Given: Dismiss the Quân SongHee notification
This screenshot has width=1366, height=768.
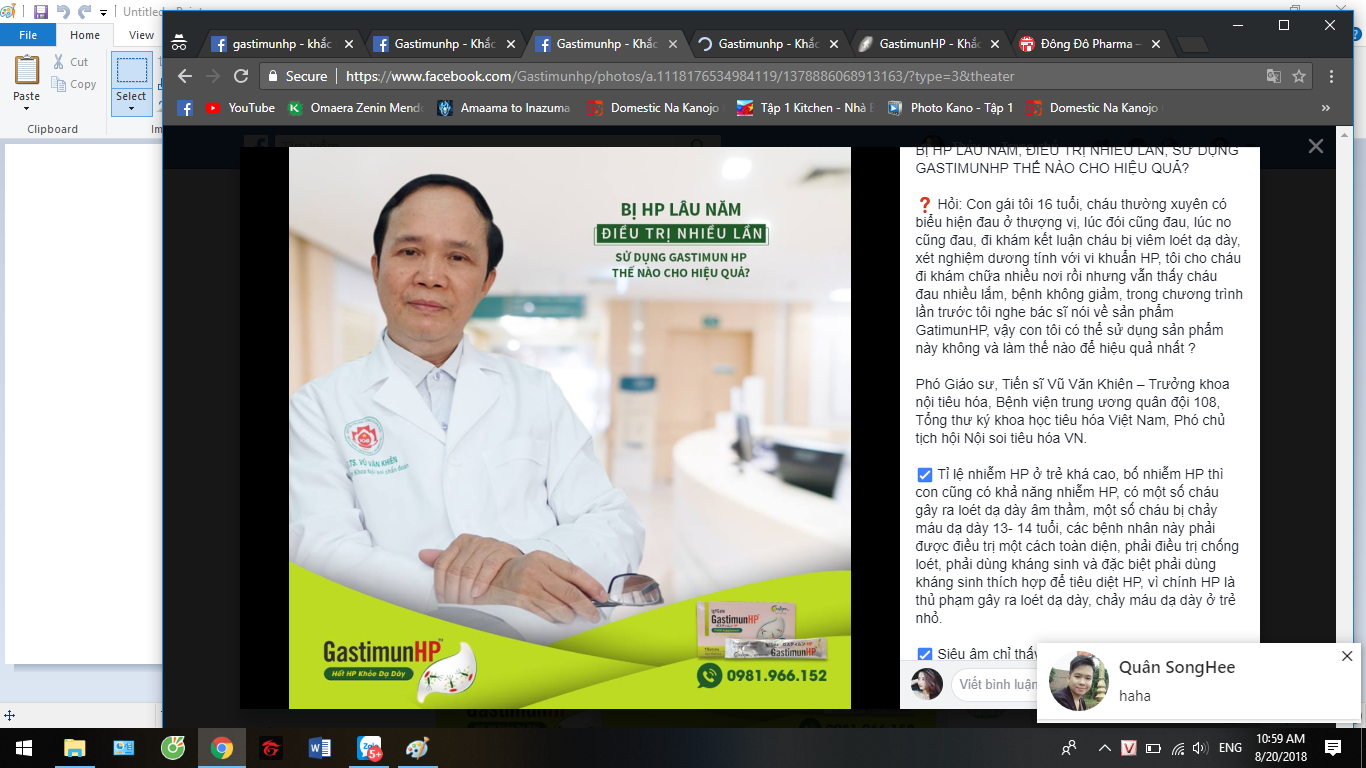Looking at the screenshot, I should tap(1347, 656).
